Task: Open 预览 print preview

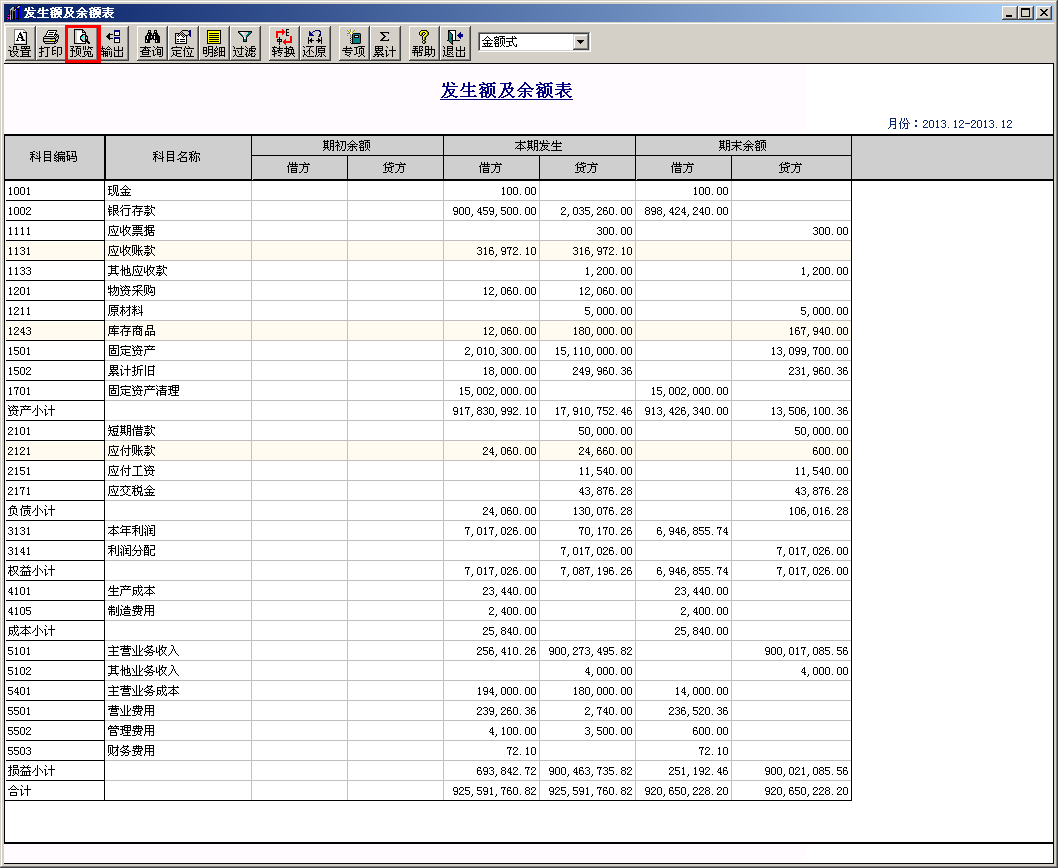Action: [82, 44]
